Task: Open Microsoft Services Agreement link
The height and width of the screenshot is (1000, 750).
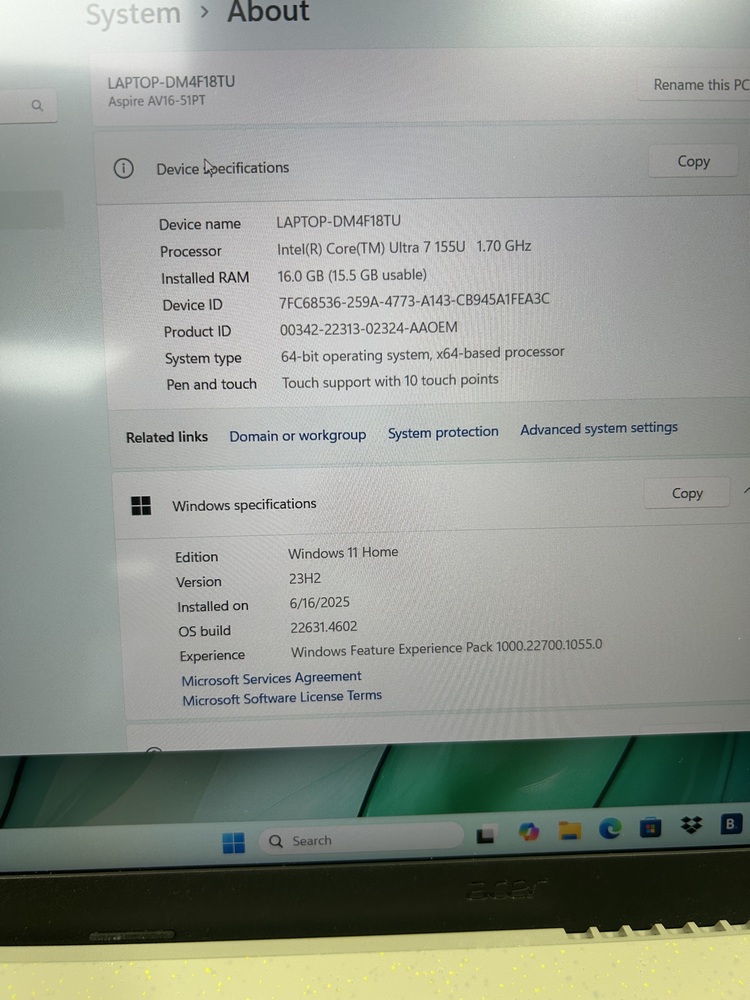Action: 271,679
